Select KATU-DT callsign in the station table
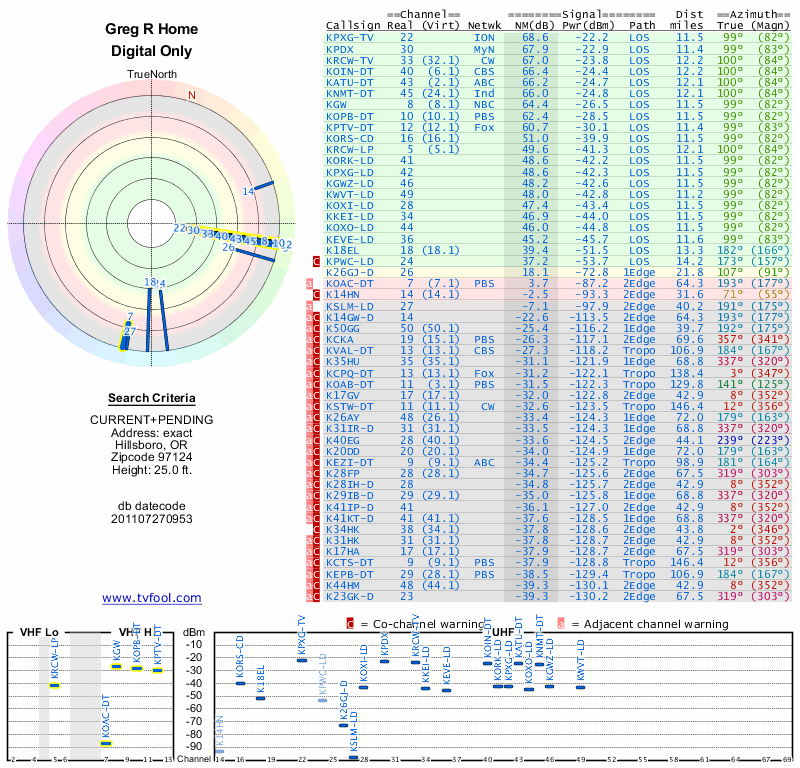The width and height of the screenshot is (800, 768). pos(350,83)
